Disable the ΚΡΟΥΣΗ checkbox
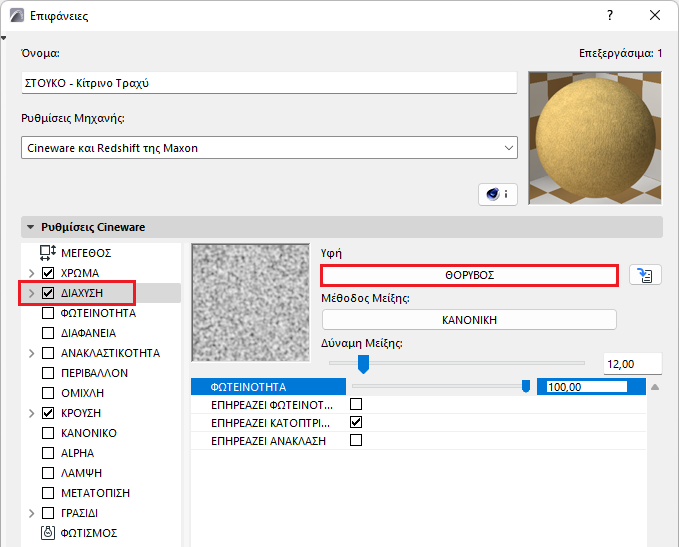The image size is (679, 547). point(48,413)
